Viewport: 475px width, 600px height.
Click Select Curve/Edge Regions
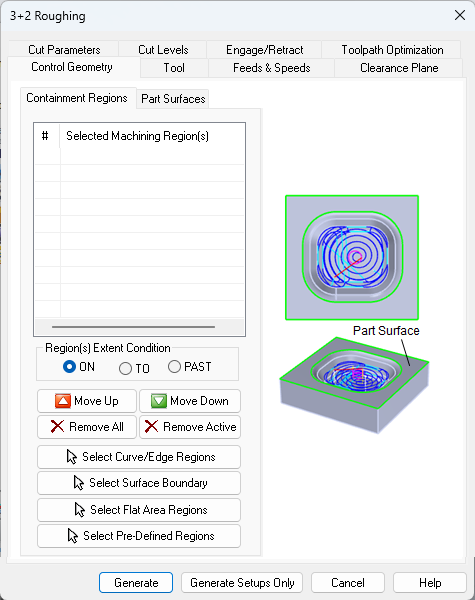tap(139, 457)
